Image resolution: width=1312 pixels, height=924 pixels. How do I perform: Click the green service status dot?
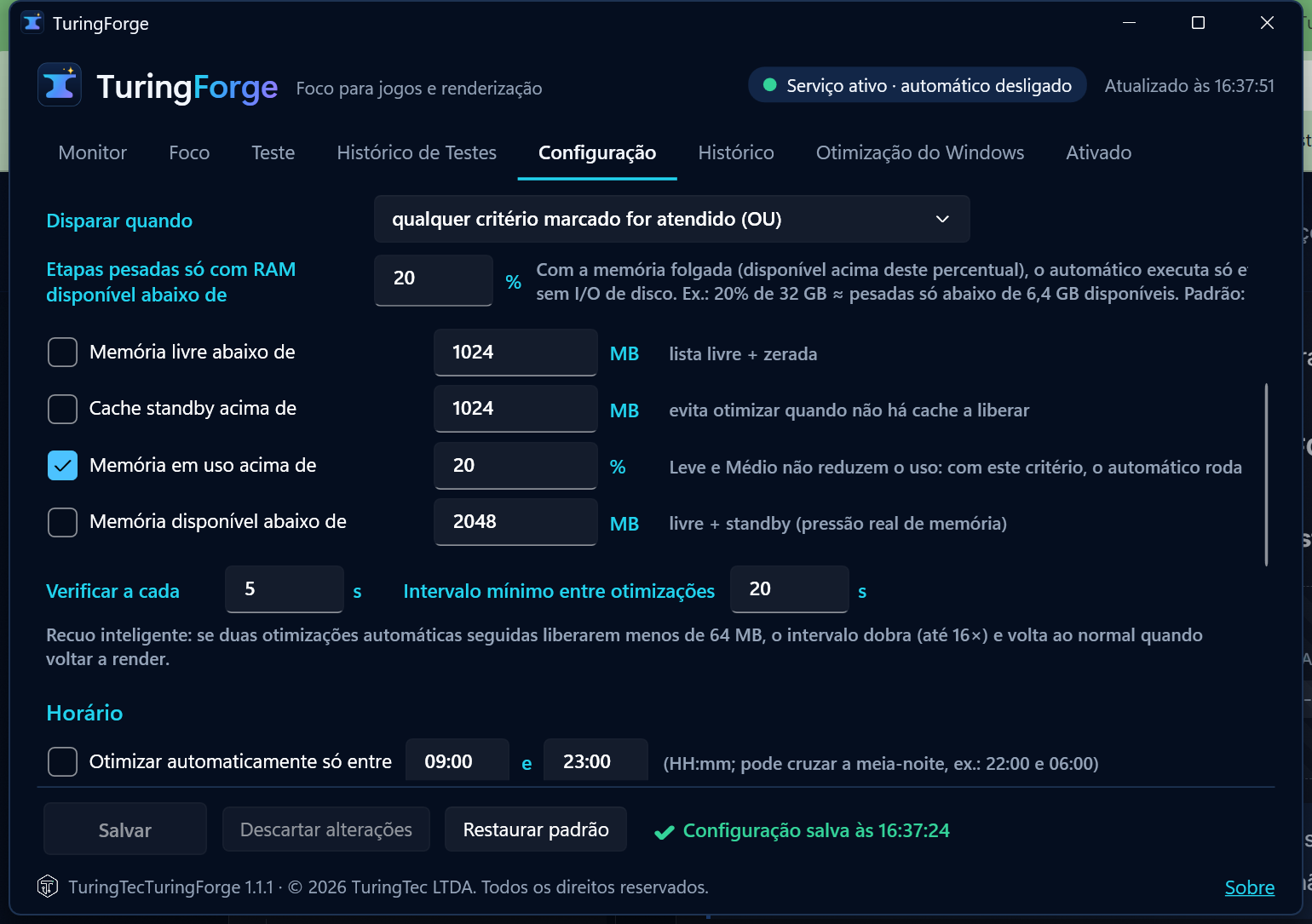(x=770, y=85)
